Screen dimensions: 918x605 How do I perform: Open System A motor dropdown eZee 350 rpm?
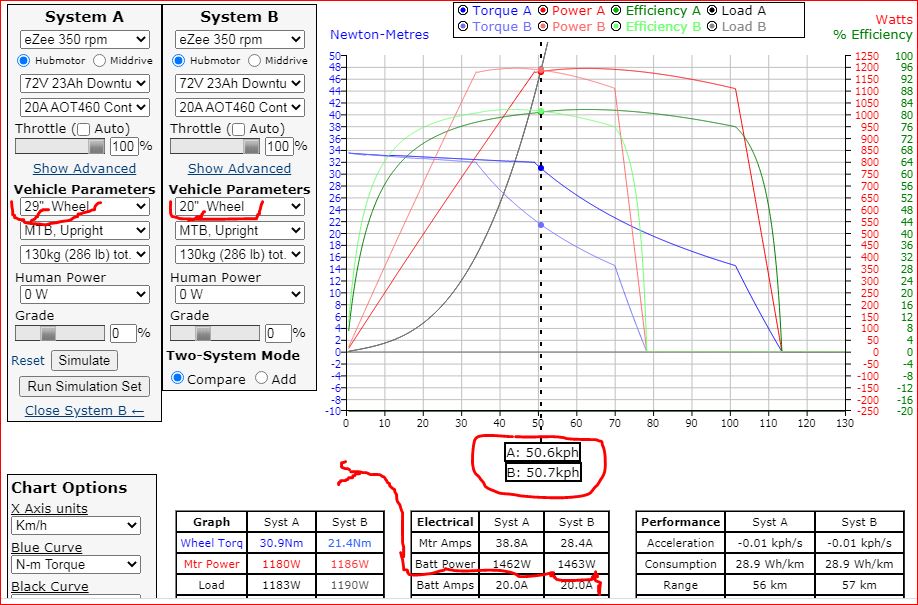(84, 40)
